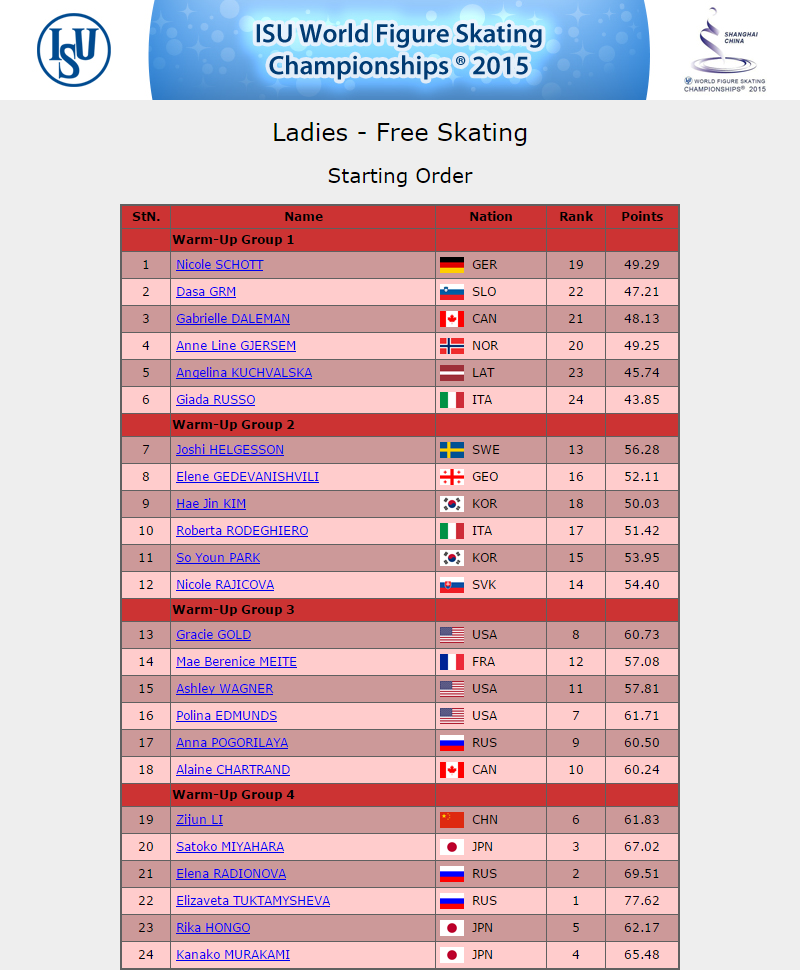Screen dimensions: 800x970
Task: Click the ISU logo in the header
Action: coord(74,49)
